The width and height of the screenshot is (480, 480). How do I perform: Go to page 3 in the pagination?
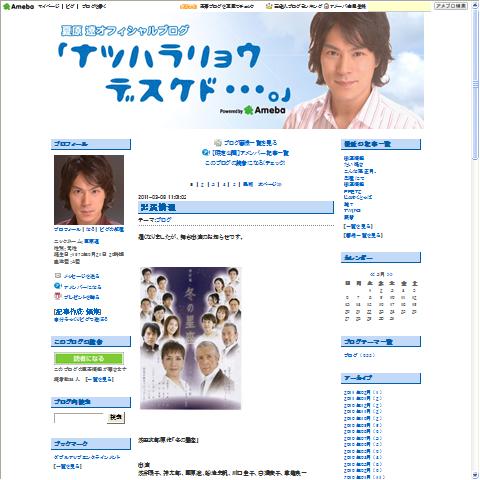213,184
